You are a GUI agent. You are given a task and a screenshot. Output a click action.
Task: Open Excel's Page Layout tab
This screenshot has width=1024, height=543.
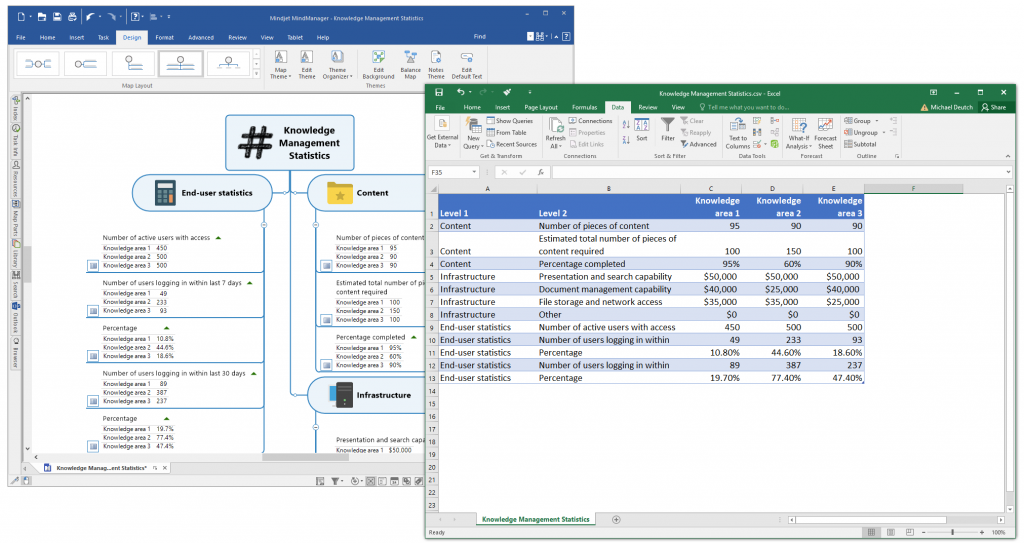point(541,107)
